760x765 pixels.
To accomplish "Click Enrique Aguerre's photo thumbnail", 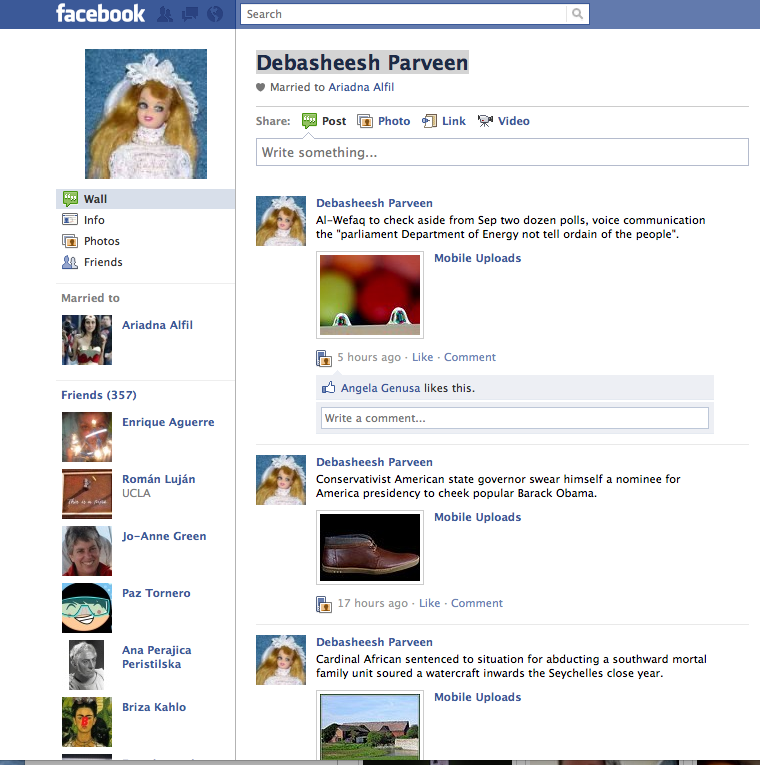I will (x=87, y=437).
